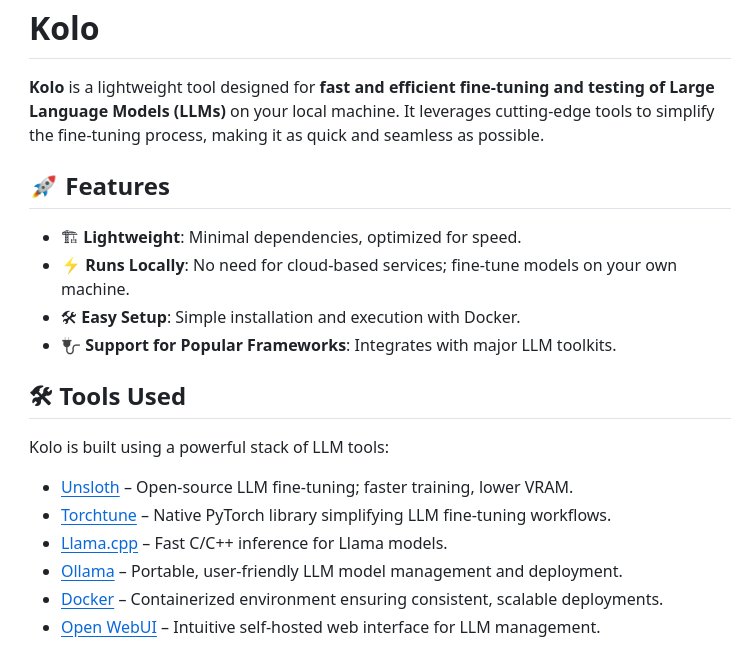Open the Torchtune link

pos(99,516)
